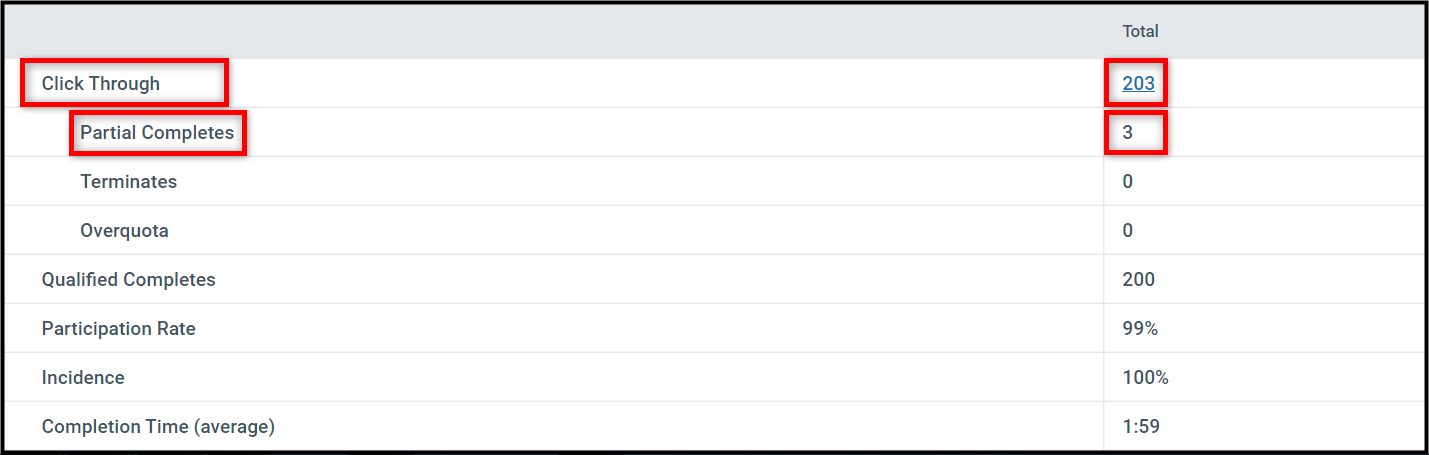Image resolution: width=1429 pixels, height=455 pixels.
Task: Click the Incidence row label
Action: click(x=83, y=378)
